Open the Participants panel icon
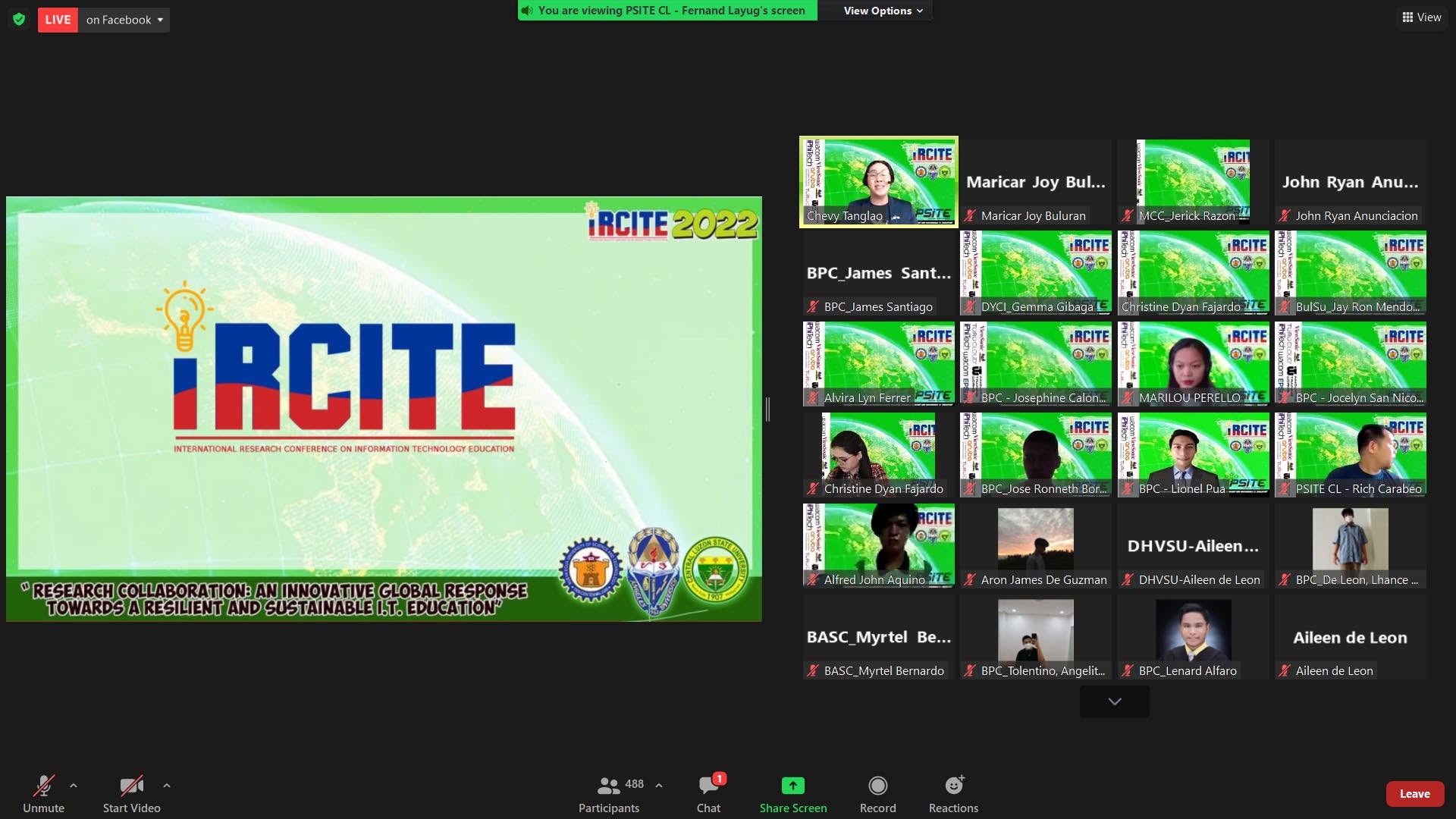 (608, 785)
